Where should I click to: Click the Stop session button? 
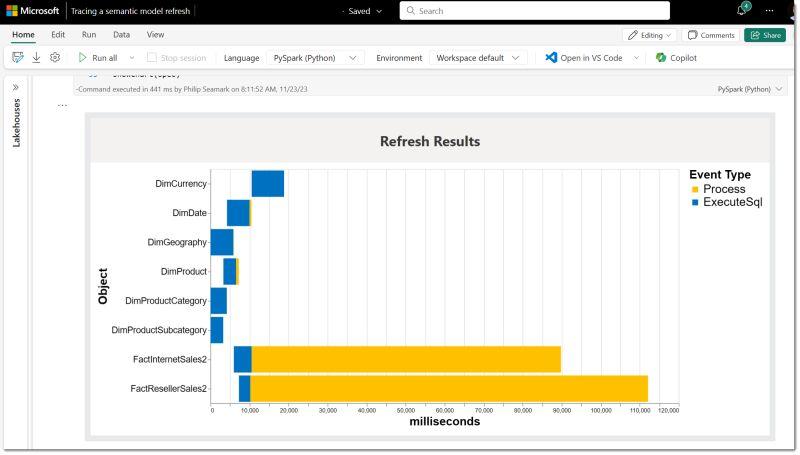click(177, 58)
